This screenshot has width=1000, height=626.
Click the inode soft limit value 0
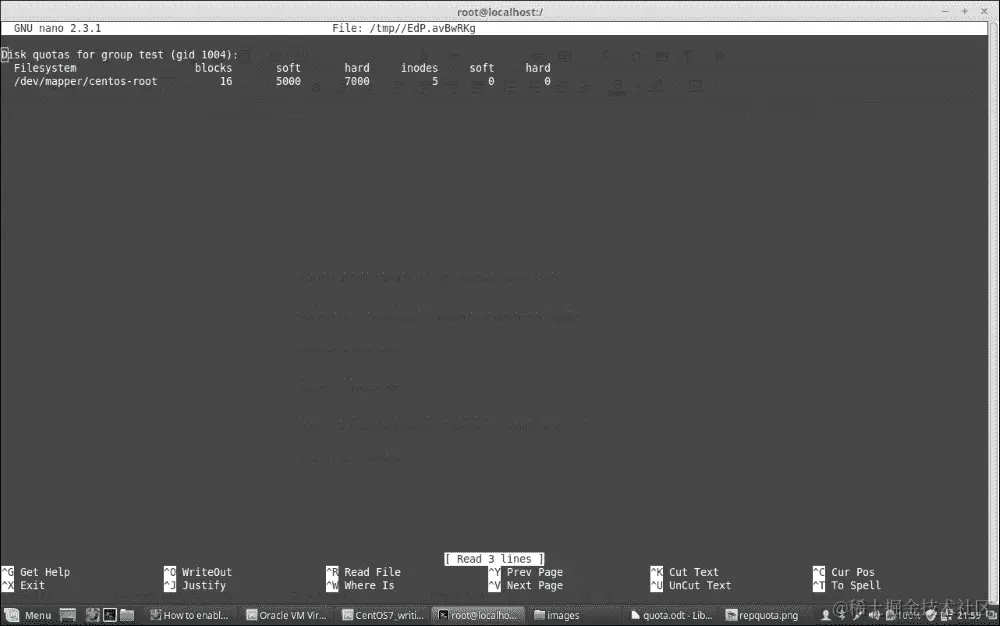[x=491, y=82]
